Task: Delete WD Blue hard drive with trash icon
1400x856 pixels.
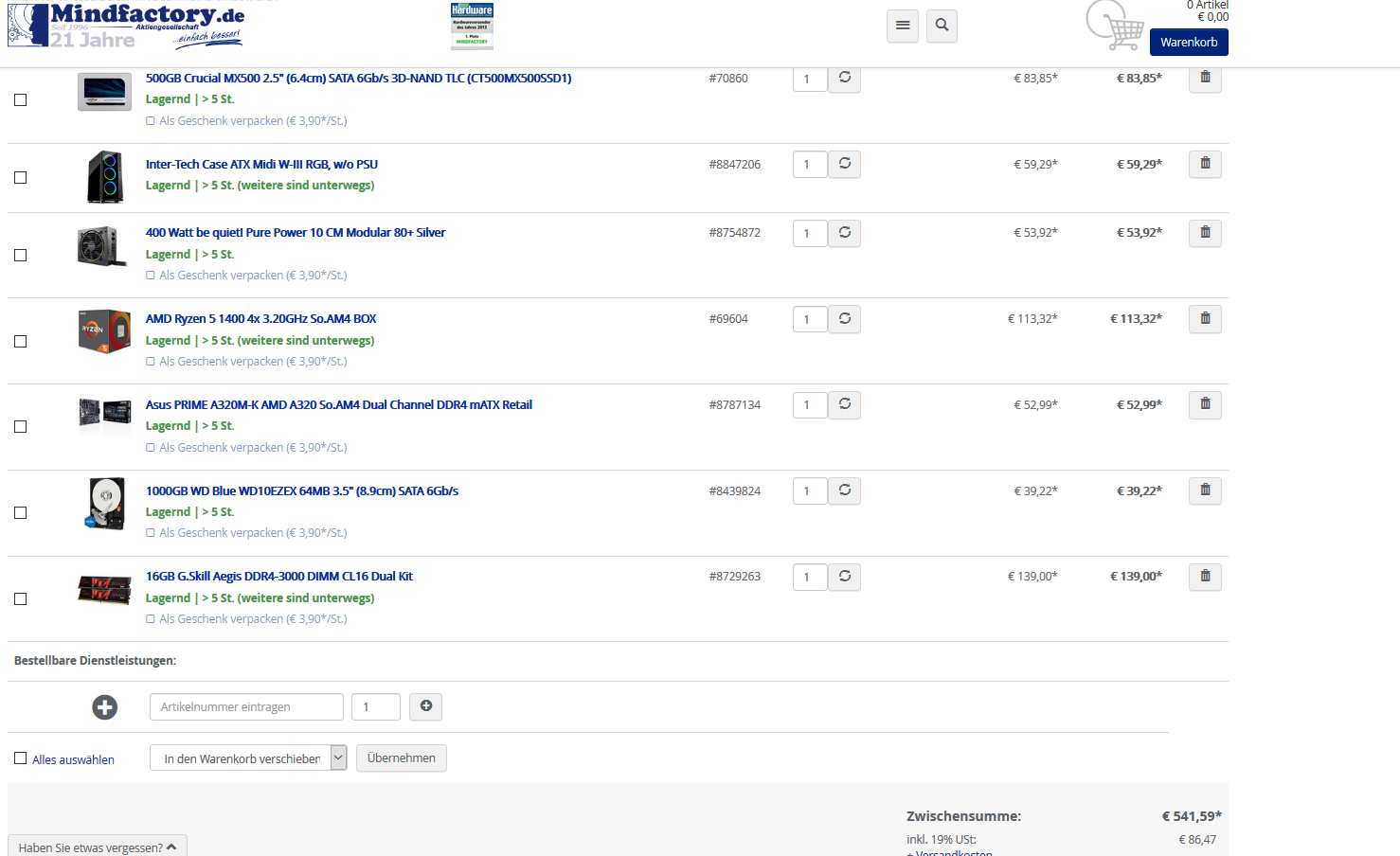Action: coord(1205,490)
